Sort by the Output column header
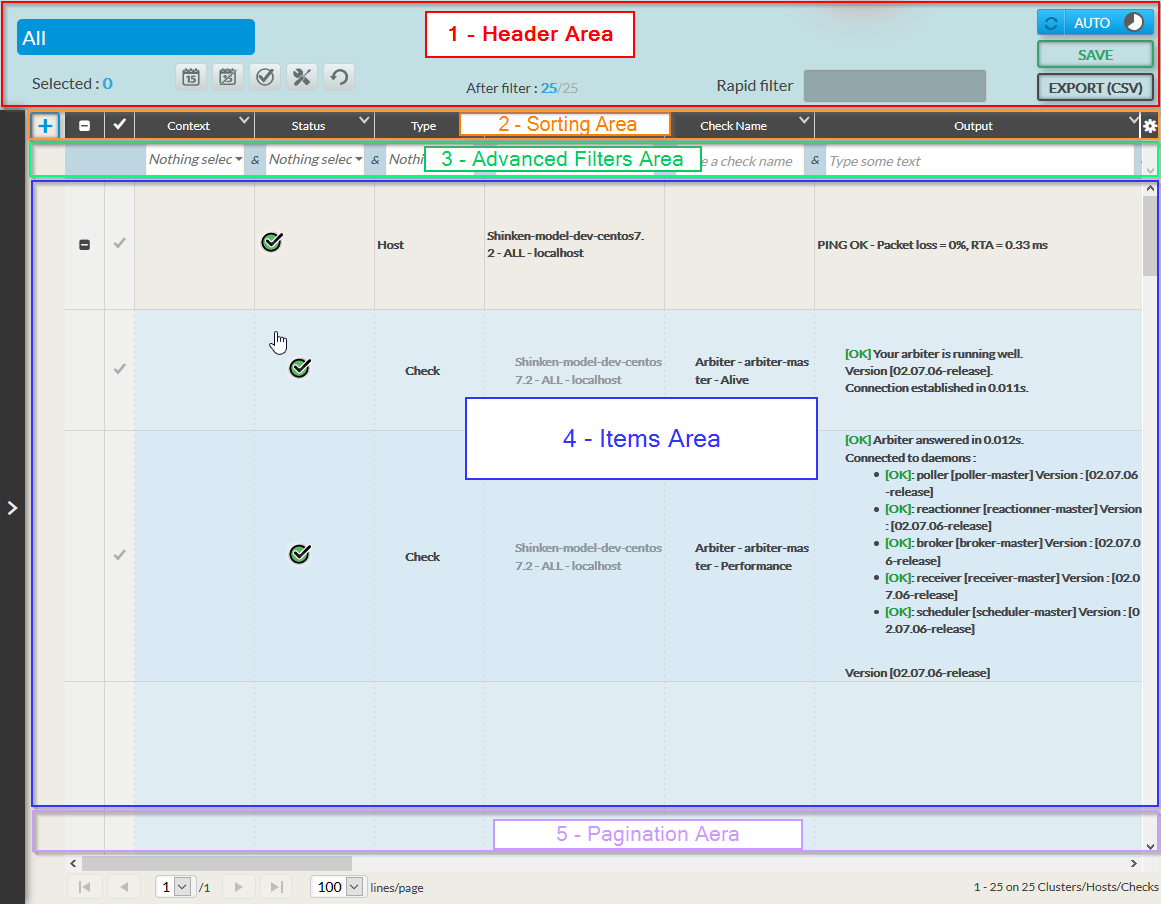This screenshot has width=1161, height=904. (x=972, y=126)
